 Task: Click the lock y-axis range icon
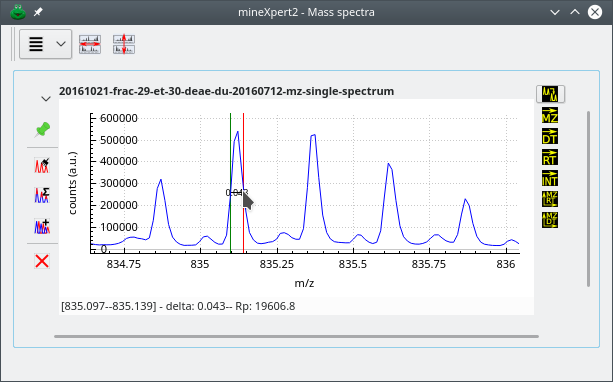point(124,44)
